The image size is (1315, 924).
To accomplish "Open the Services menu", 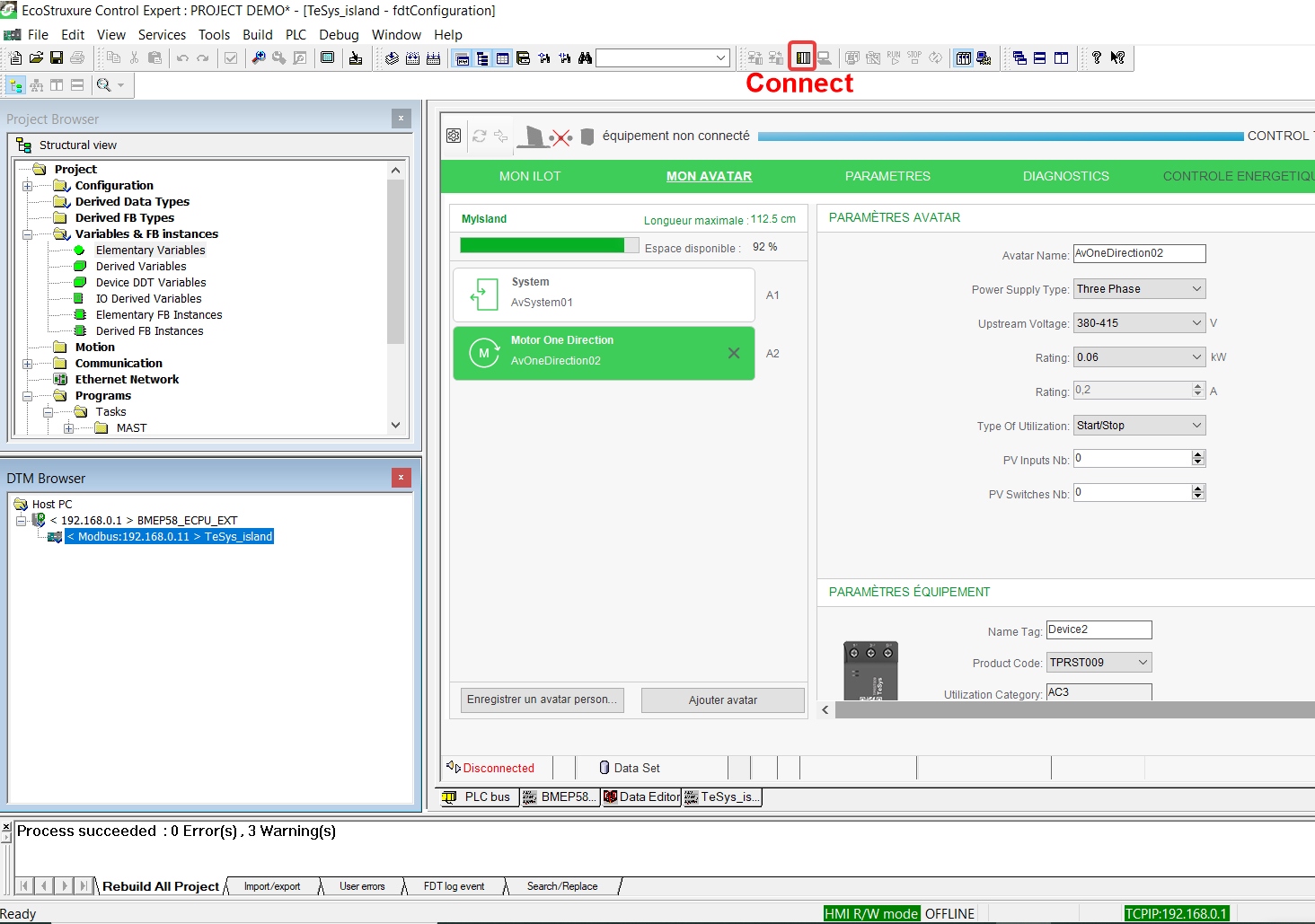I will tap(162, 34).
